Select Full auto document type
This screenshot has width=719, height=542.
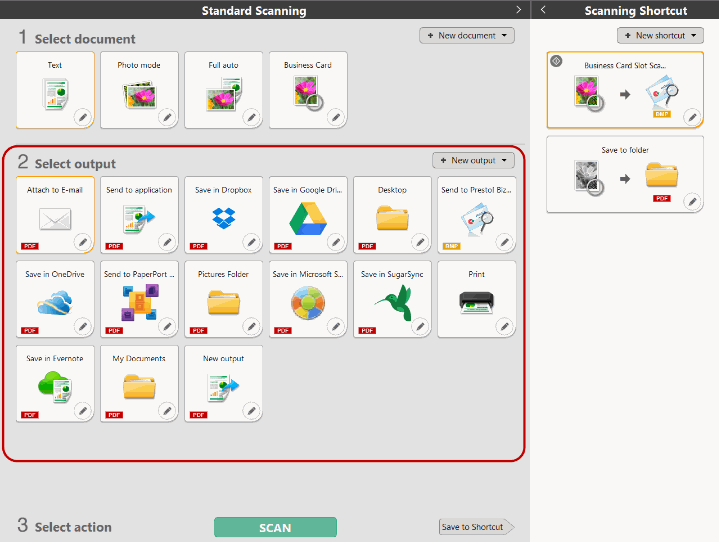pos(223,90)
